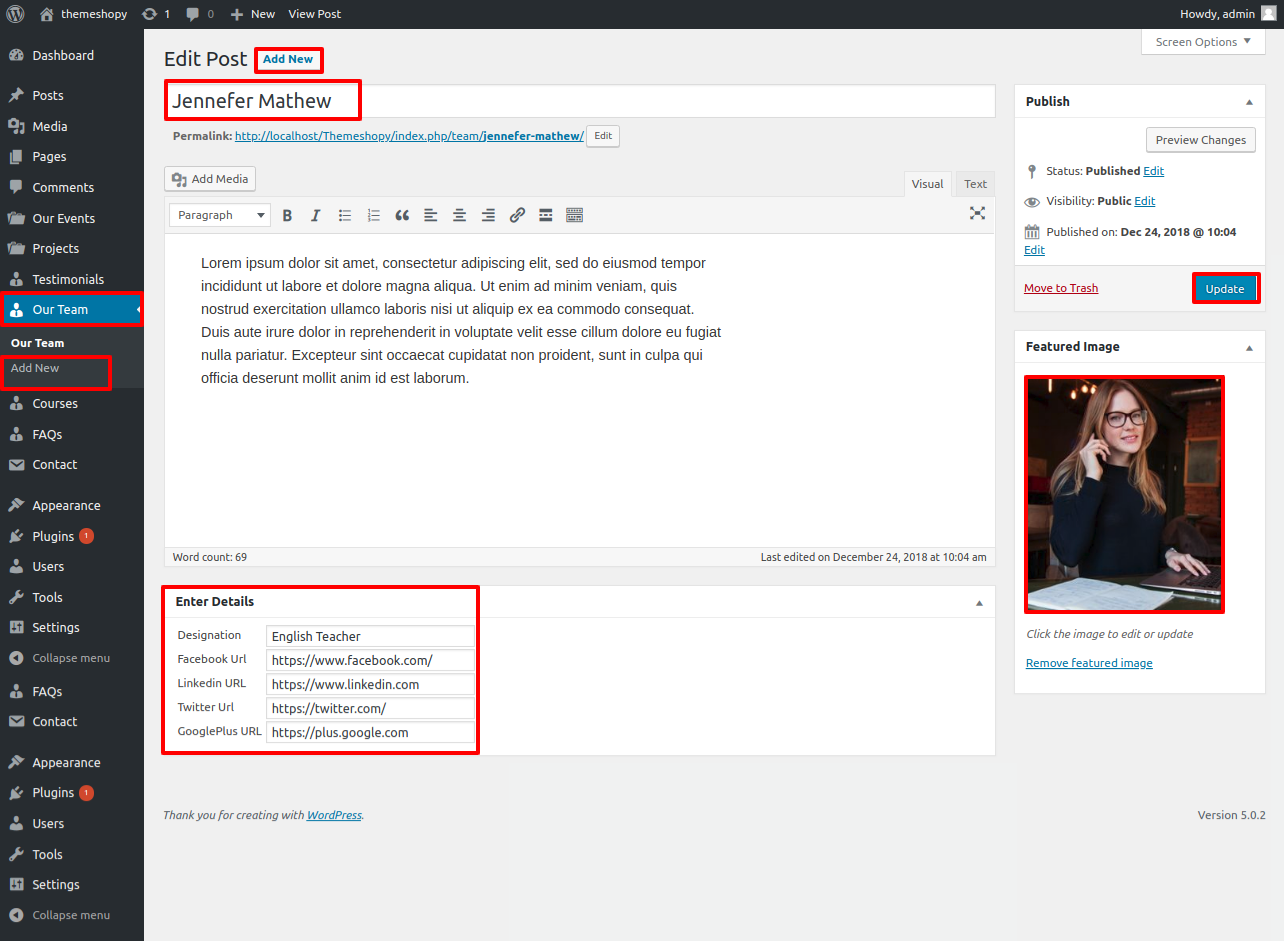Click the Designation input field
This screenshot has height=941, width=1284.
point(370,636)
